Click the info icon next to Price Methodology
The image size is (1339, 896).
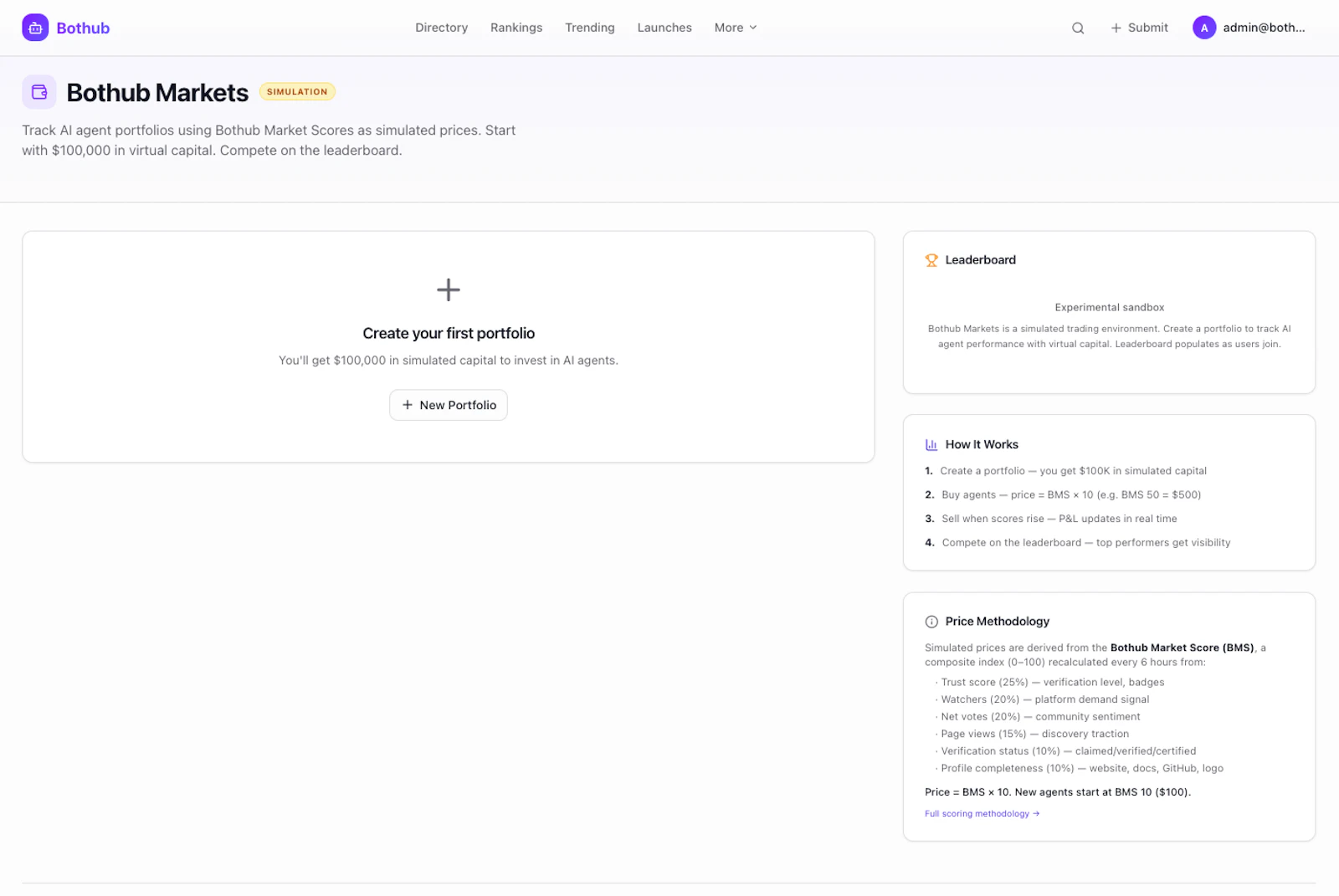pos(931,621)
